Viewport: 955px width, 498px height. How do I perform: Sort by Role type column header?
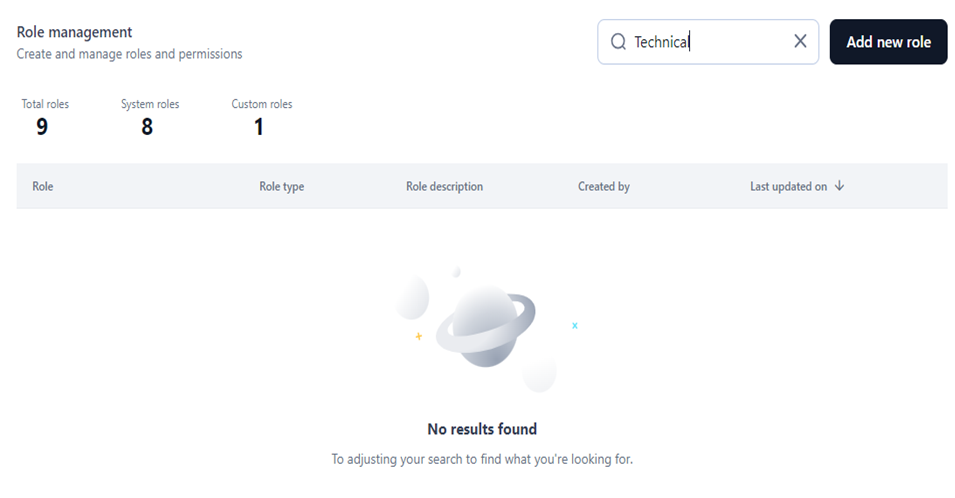click(x=281, y=186)
